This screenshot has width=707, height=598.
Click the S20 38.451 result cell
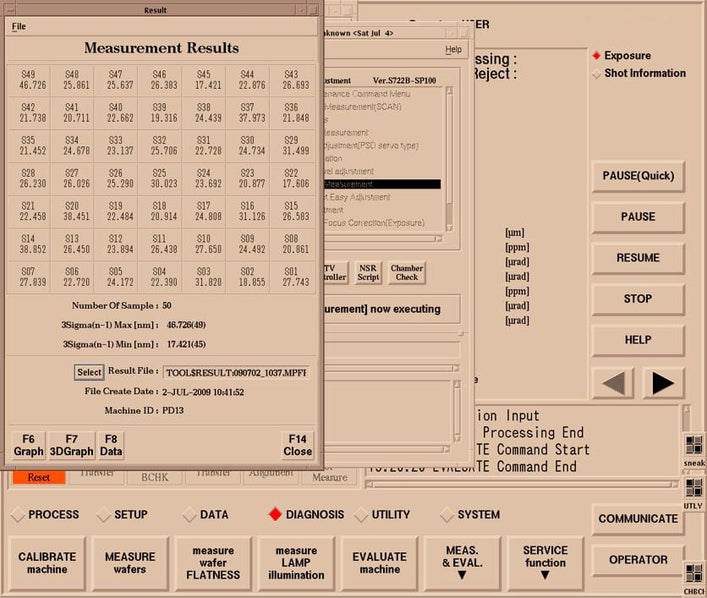pos(72,211)
